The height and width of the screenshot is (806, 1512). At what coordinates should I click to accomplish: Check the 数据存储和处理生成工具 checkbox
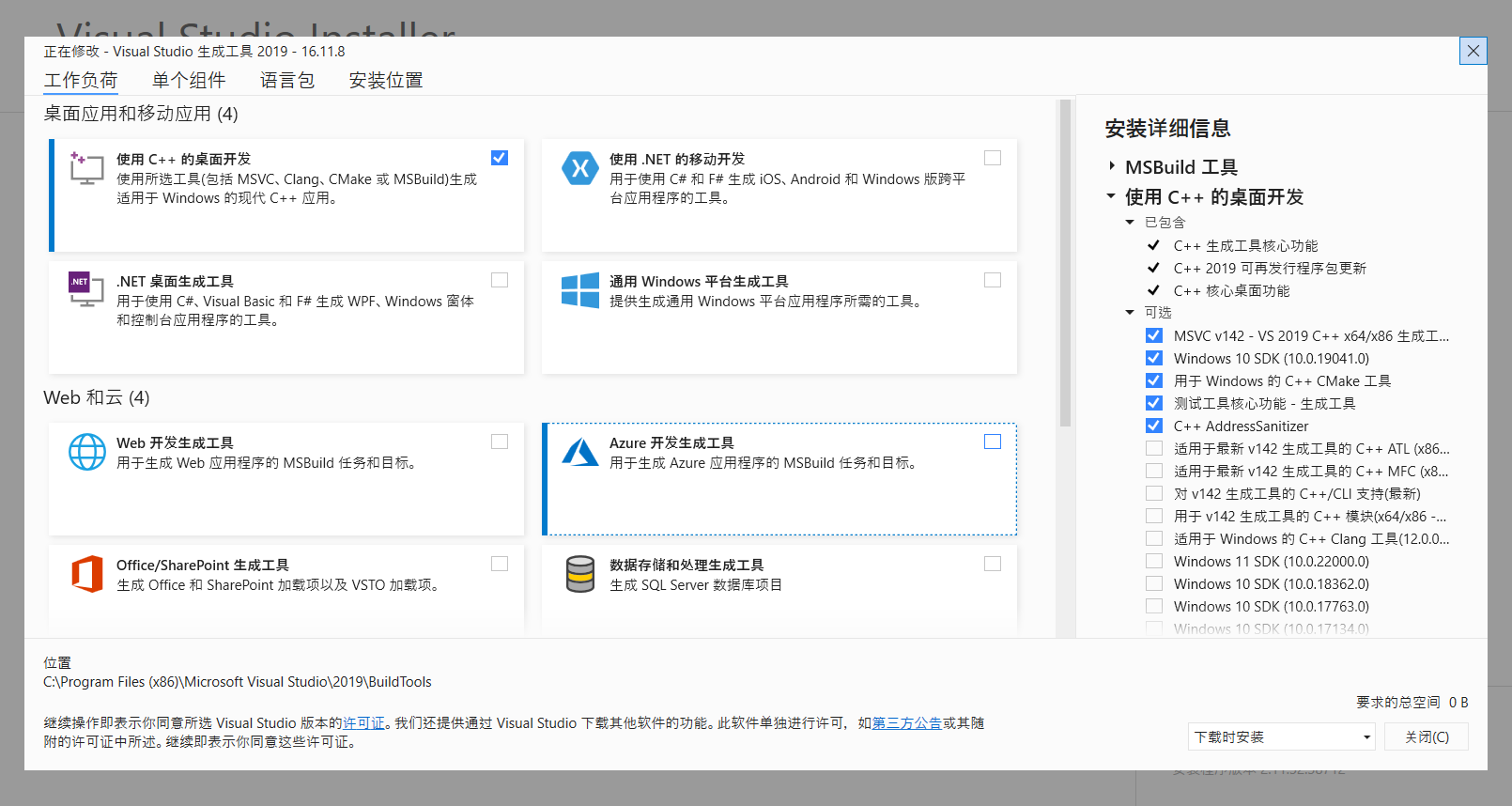[x=993, y=564]
